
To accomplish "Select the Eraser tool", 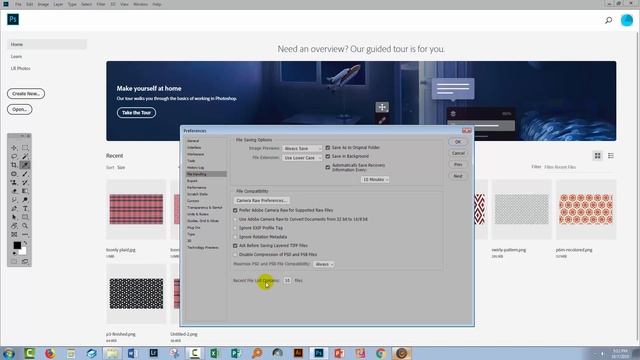I will click(x=14, y=191).
